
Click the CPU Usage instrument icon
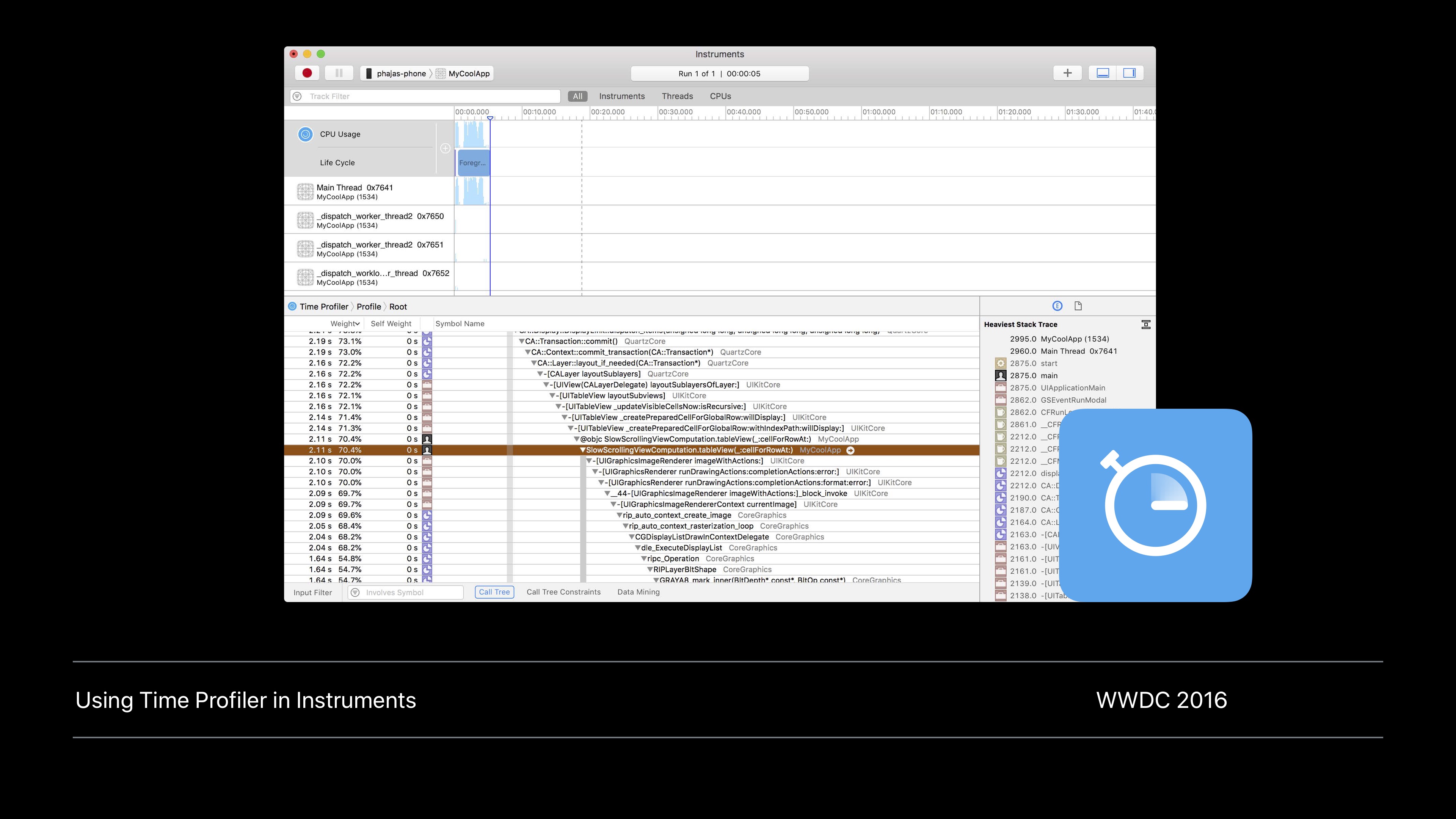pyautogui.click(x=305, y=134)
